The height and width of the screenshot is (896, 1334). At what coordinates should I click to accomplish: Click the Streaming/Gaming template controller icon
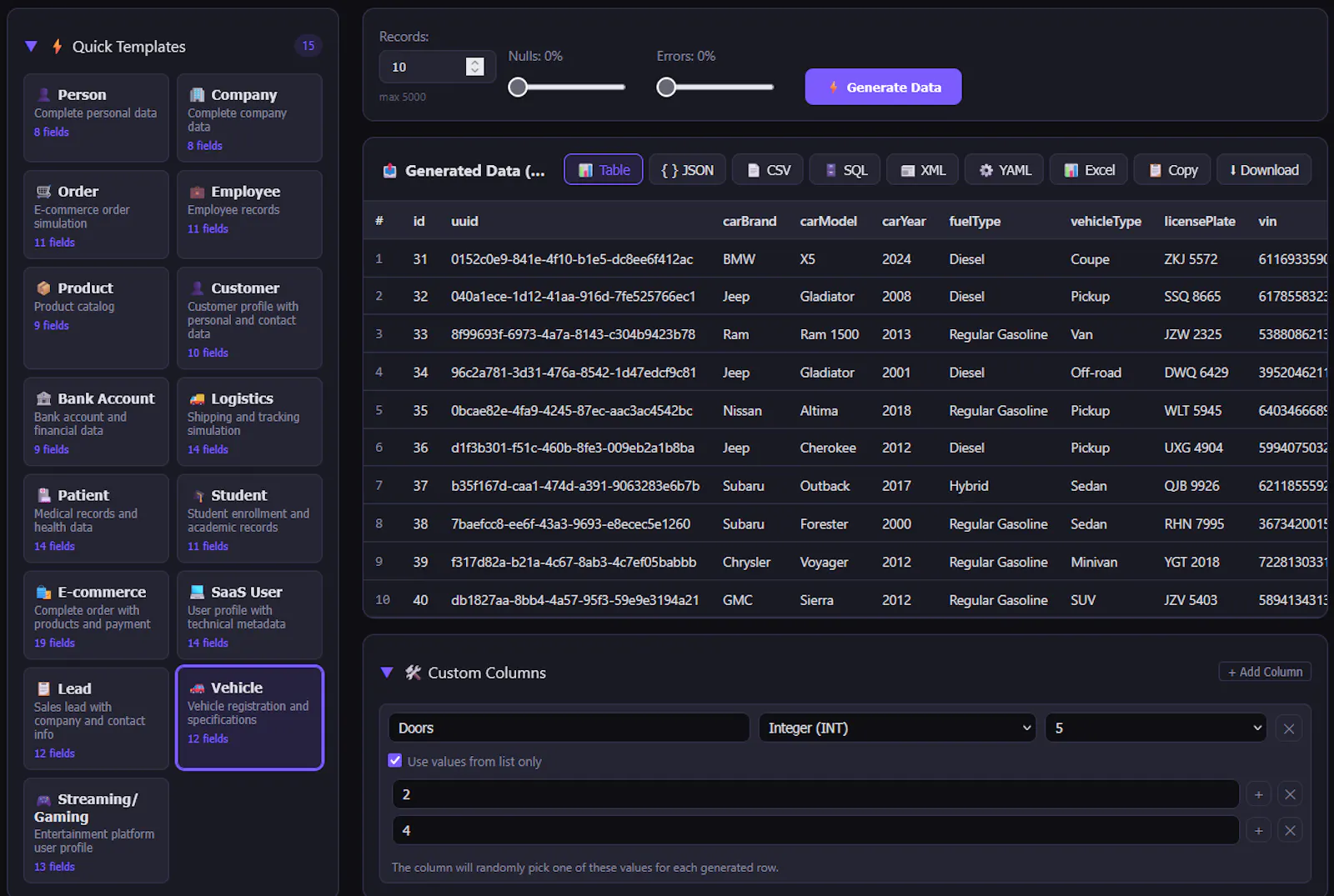tap(43, 800)
